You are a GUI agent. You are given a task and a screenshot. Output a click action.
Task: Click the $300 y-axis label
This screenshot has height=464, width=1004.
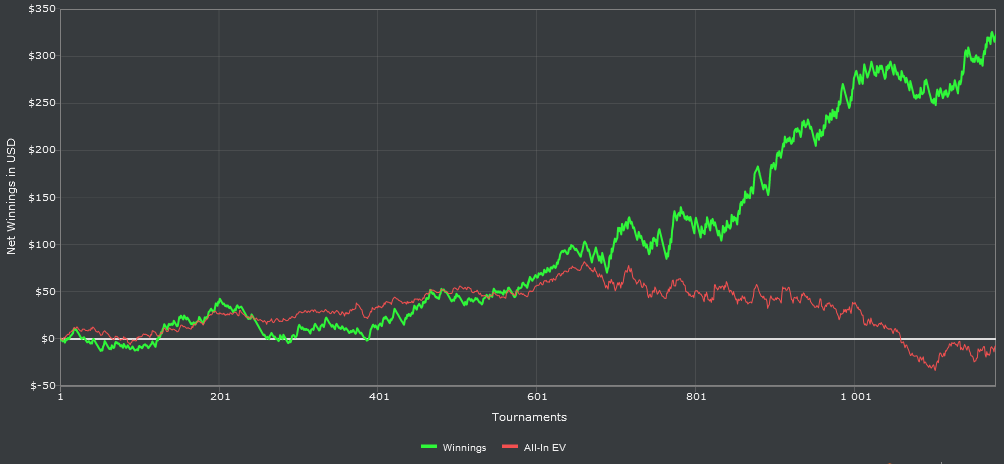tap(42, 56)
